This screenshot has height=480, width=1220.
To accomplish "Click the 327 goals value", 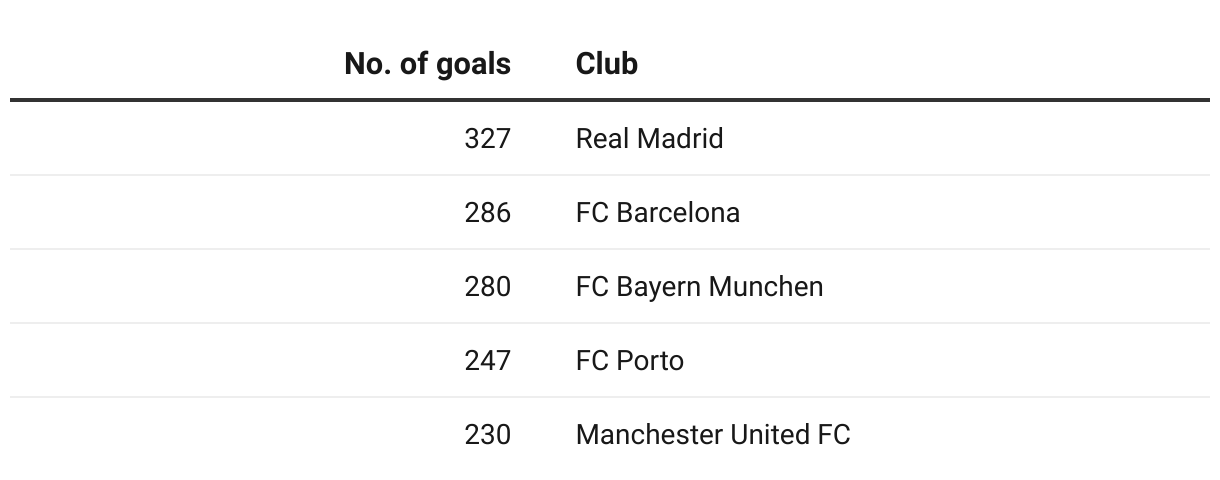I will coord(487,138).
